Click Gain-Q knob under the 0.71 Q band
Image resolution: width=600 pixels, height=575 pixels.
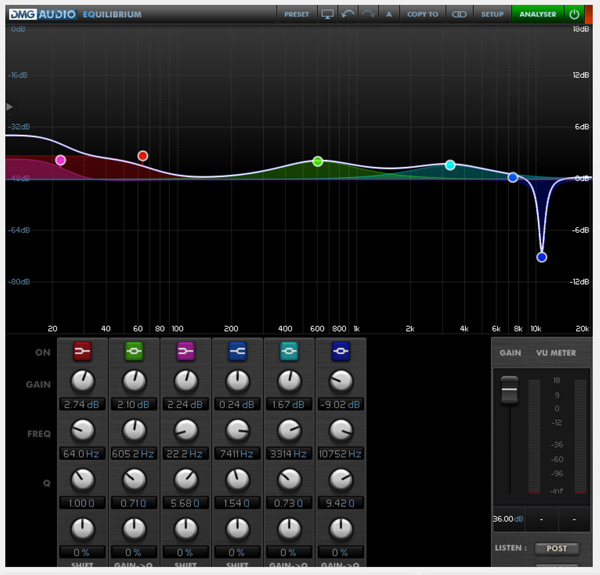pos(134,529)
